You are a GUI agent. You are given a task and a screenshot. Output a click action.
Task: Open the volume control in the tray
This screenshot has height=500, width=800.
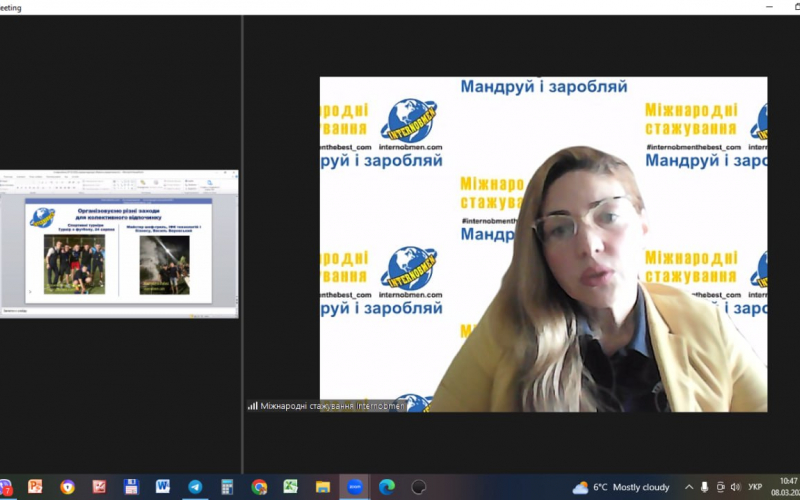click(735, 487)
